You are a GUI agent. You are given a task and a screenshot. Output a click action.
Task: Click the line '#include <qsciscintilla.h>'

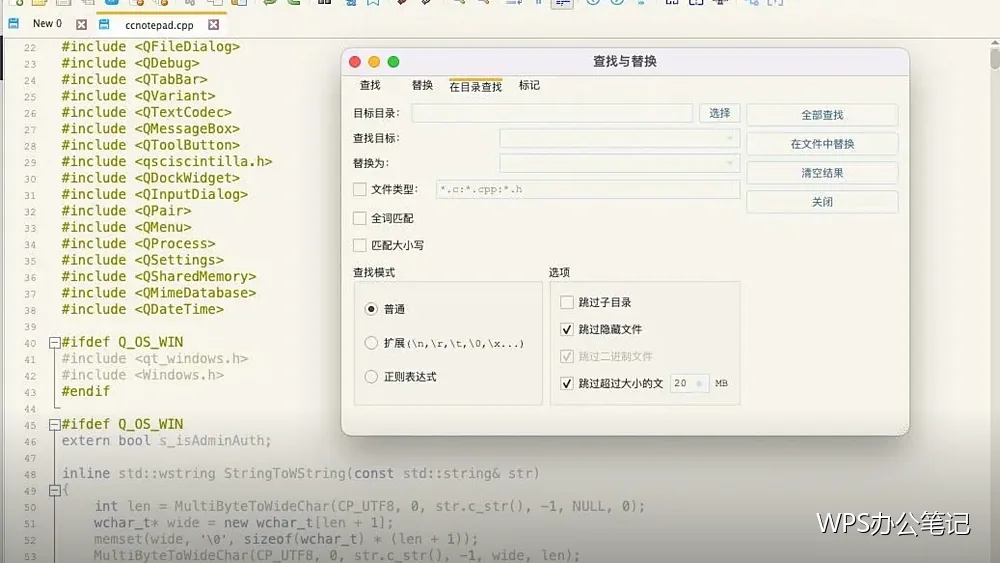pos(167,162)
